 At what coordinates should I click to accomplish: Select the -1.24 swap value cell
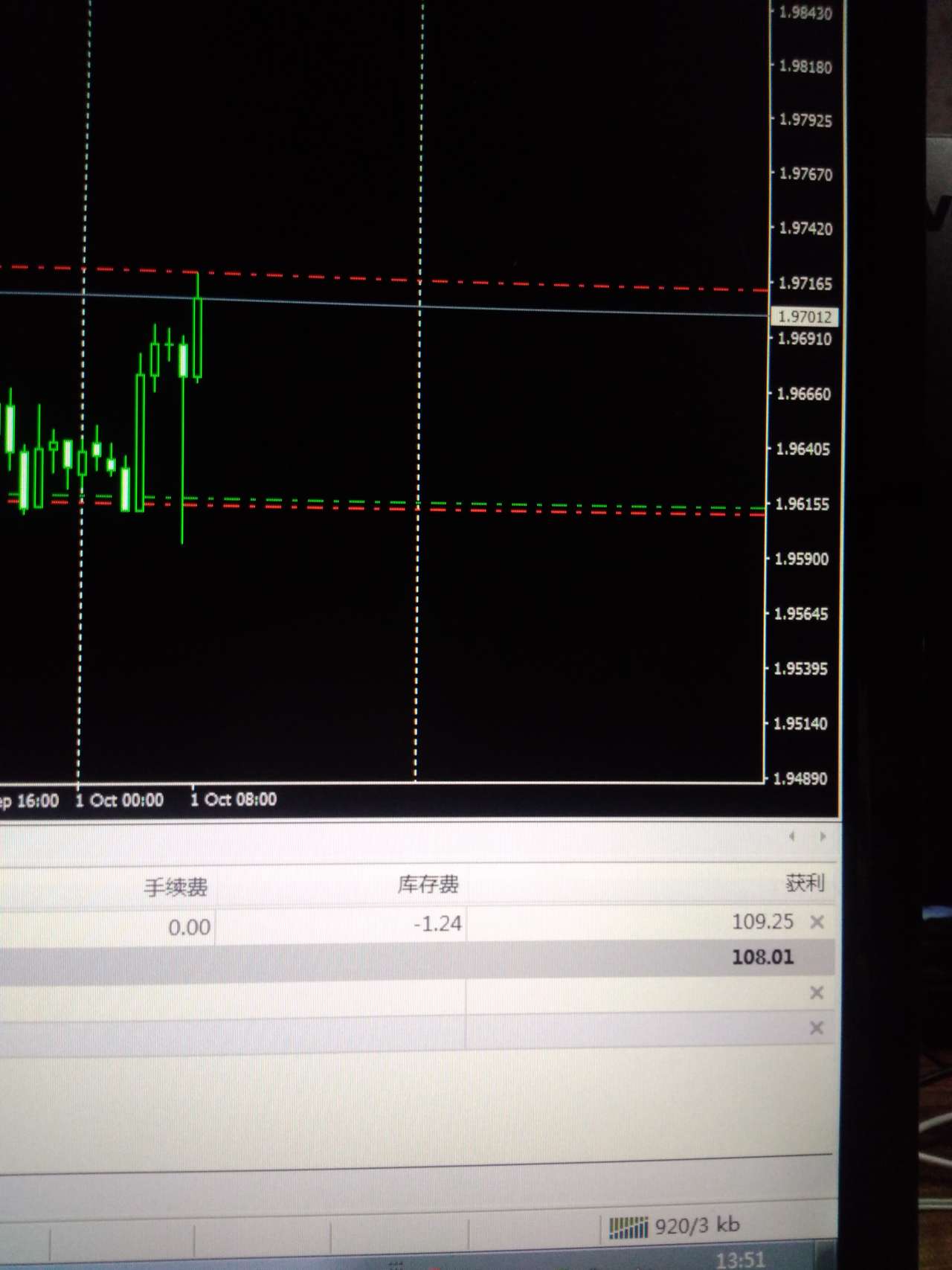pos(438,924)
